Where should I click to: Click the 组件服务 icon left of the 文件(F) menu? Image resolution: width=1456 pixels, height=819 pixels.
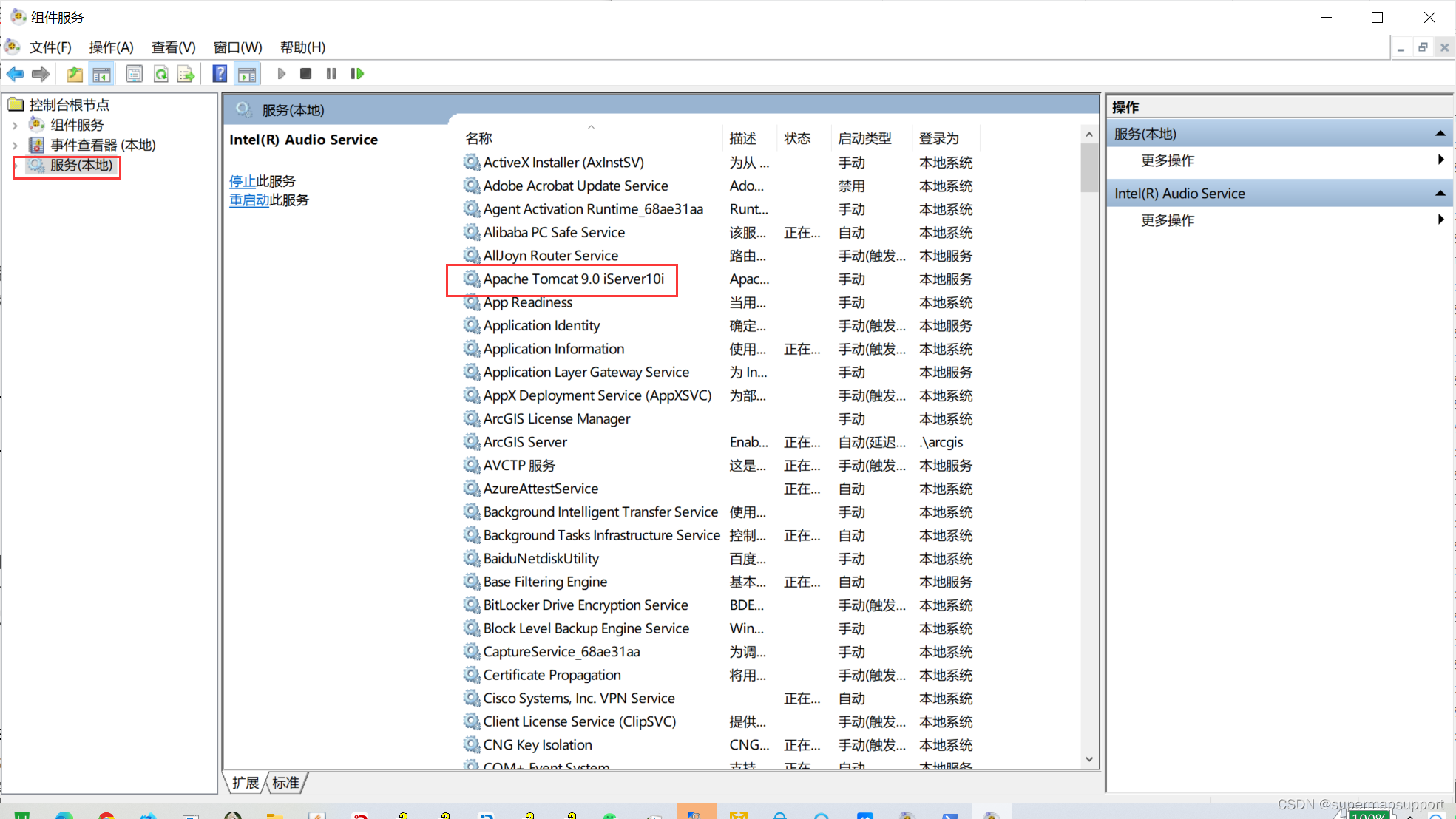tap(13, 47)
